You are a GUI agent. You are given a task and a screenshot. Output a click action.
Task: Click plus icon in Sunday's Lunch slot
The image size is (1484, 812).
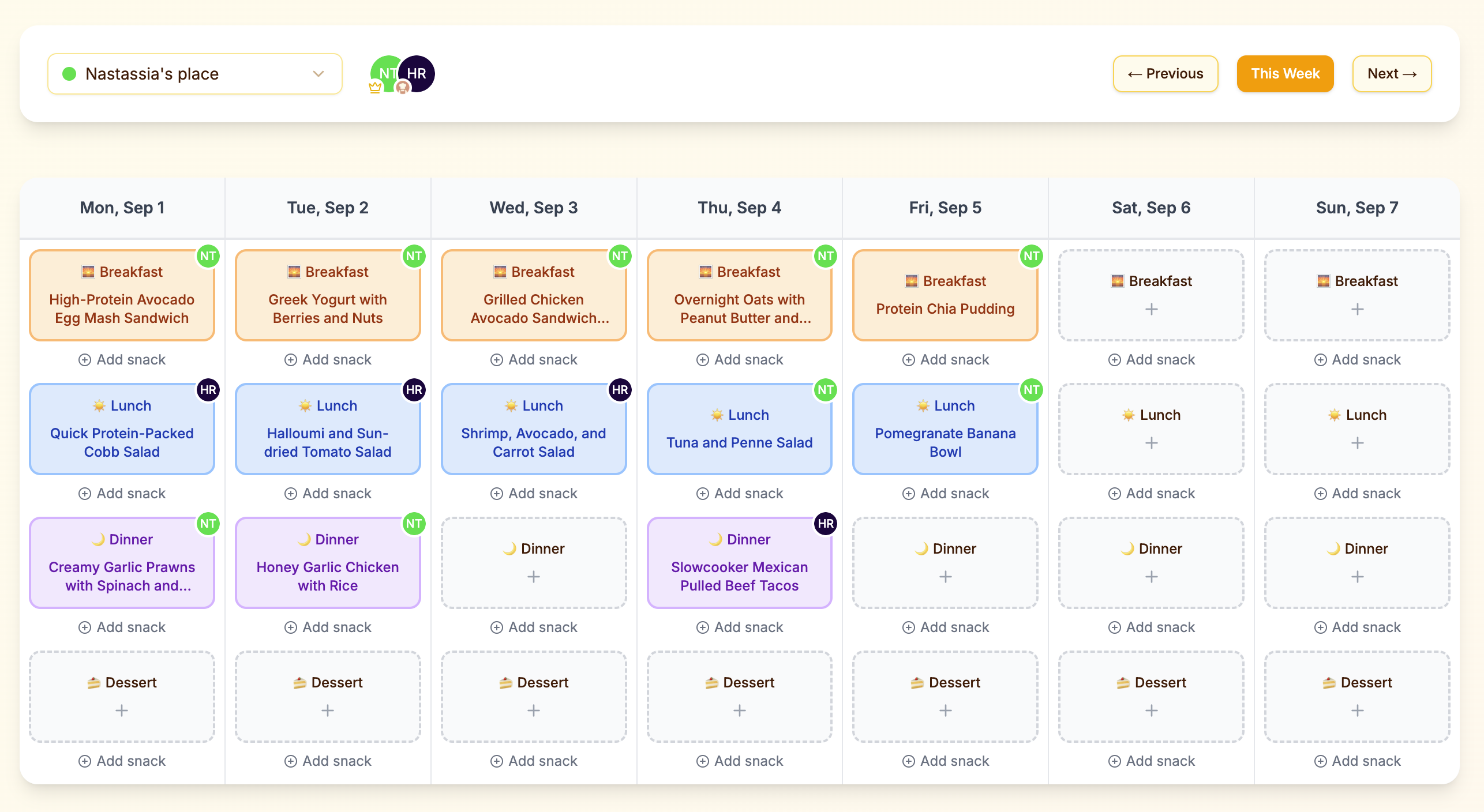(x=1357, y=443)
